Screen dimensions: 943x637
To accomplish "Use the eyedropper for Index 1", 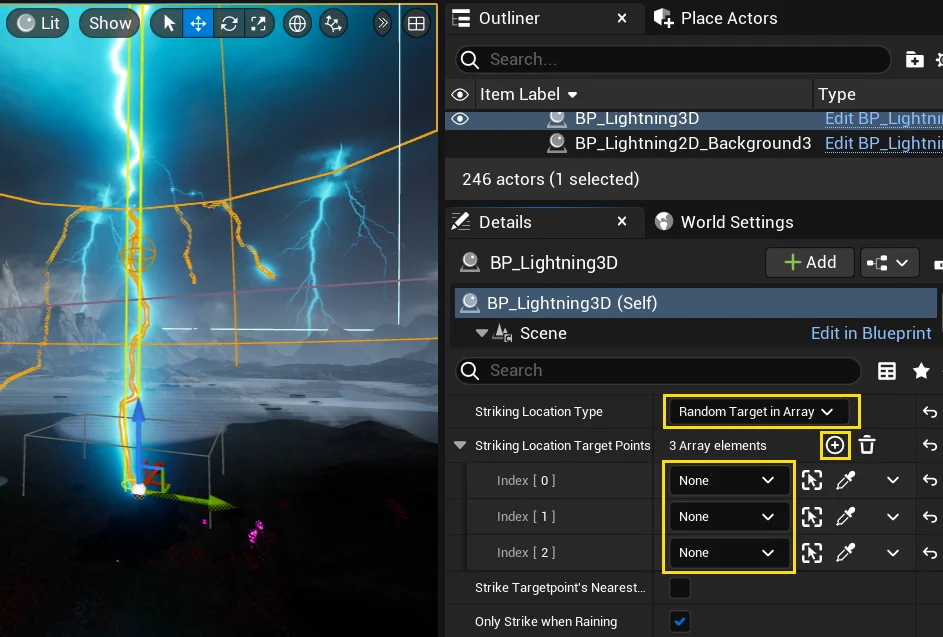I will [846, 517].
